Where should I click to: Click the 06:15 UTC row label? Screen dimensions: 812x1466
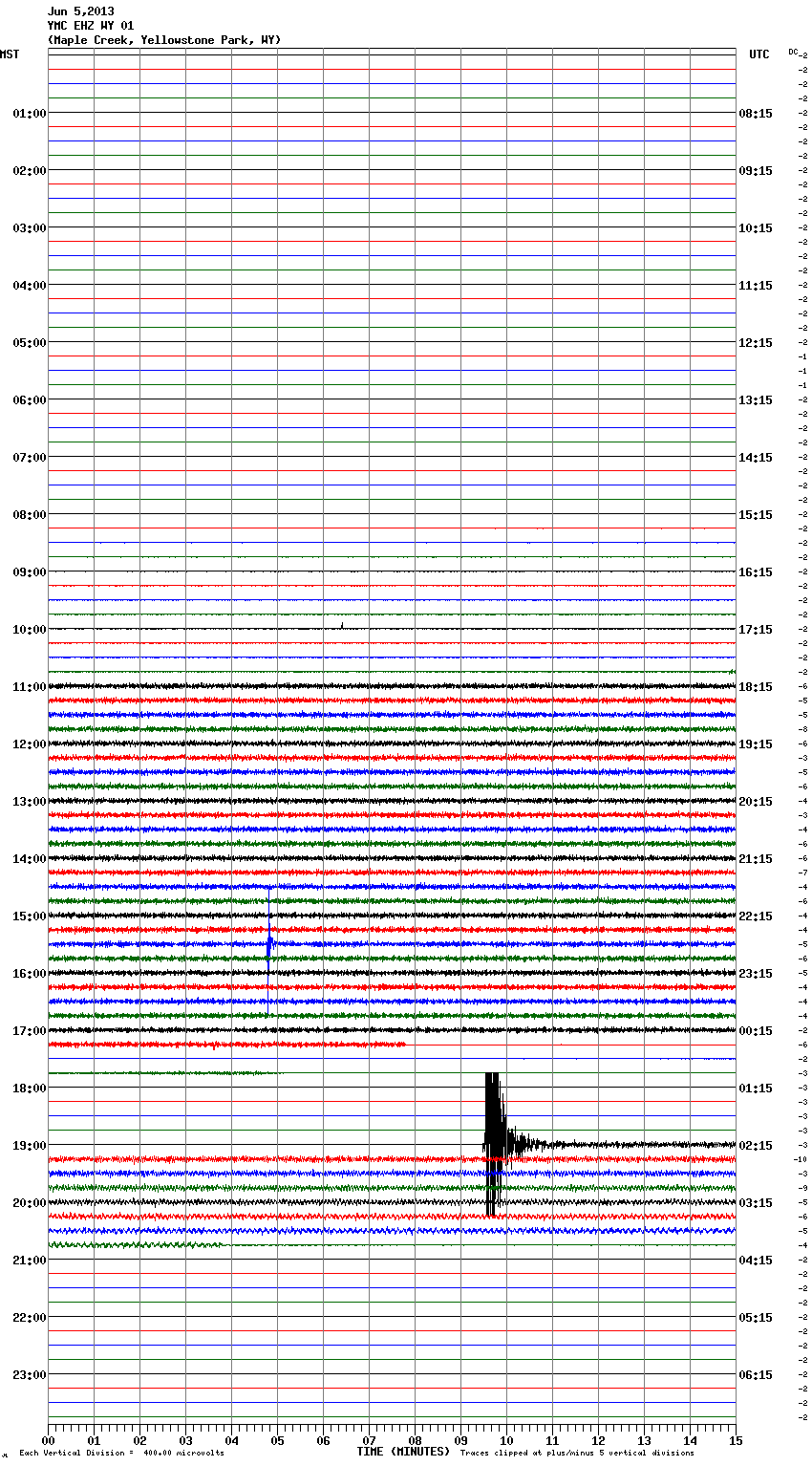point(756,1374)
